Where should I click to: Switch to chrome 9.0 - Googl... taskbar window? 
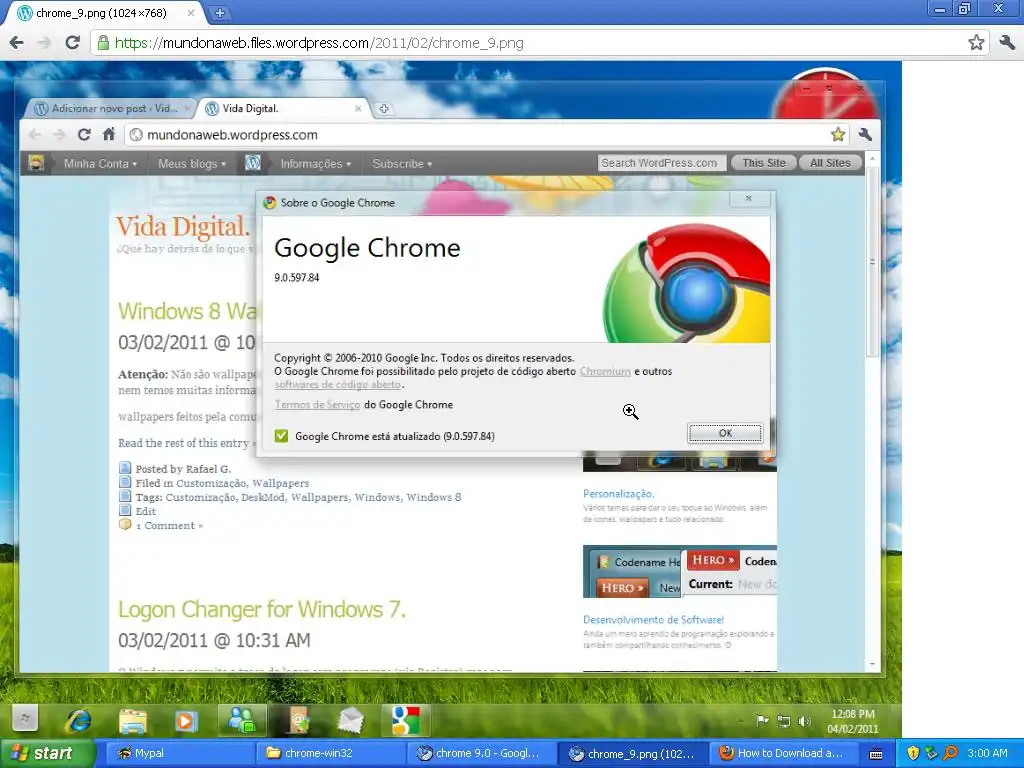[482, 753]
